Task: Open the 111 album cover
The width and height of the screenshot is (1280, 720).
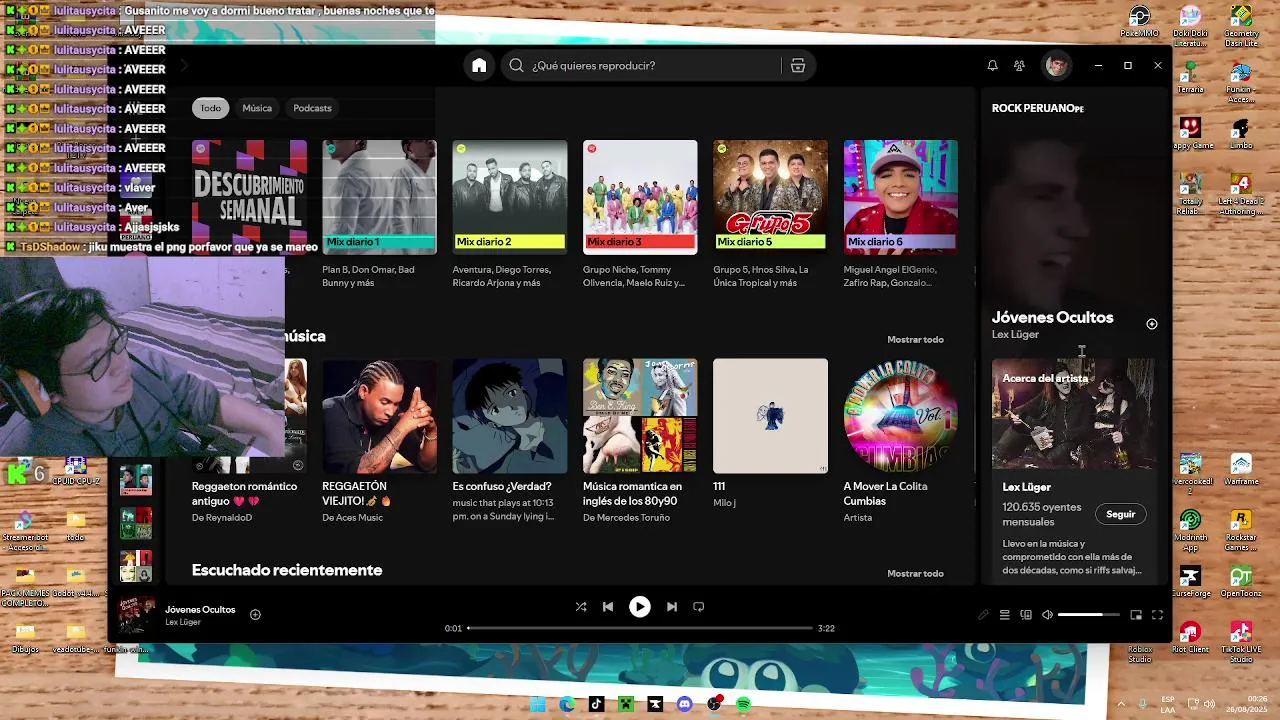Action: click(x=770, y=416)
